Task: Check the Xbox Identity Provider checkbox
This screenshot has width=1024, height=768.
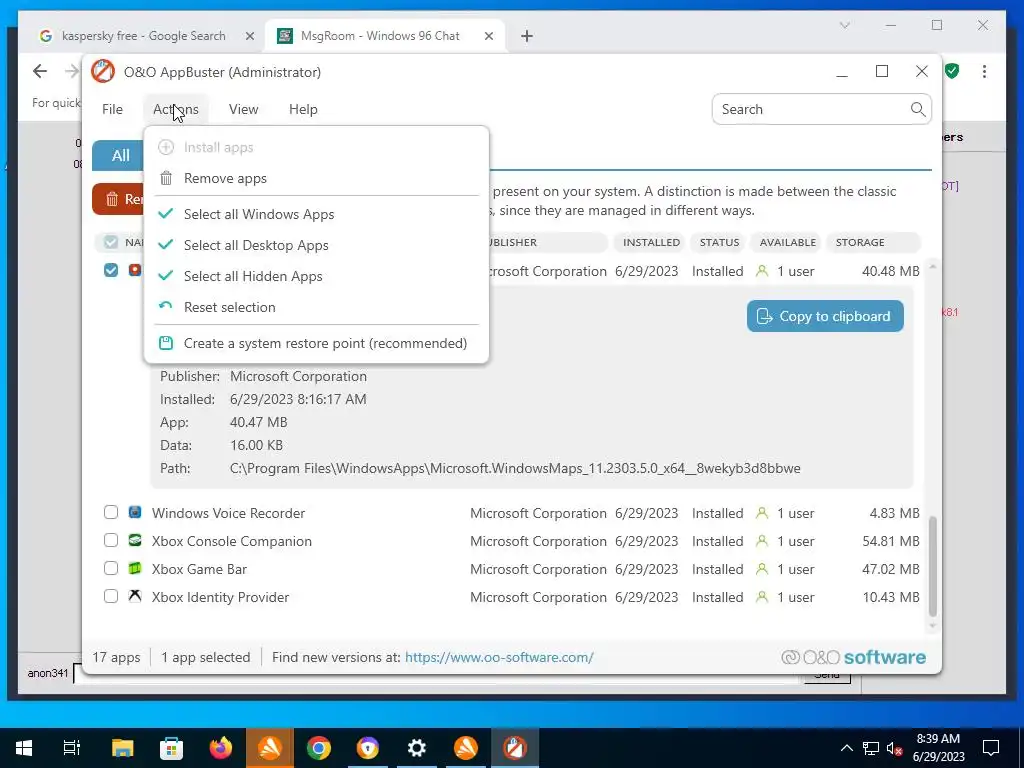Action: point(111,596)
